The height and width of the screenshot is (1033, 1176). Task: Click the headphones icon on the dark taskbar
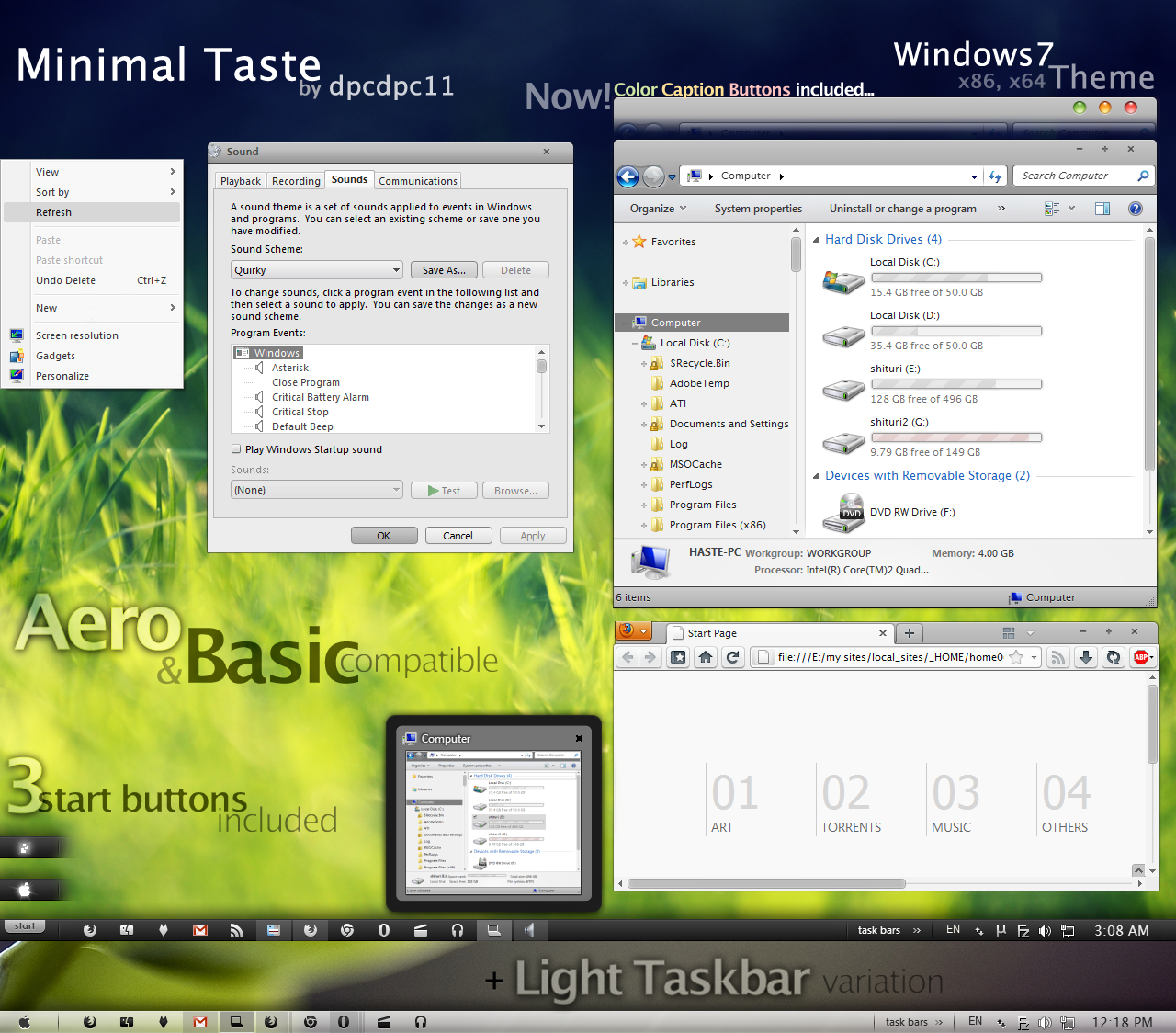pos(458,930)
